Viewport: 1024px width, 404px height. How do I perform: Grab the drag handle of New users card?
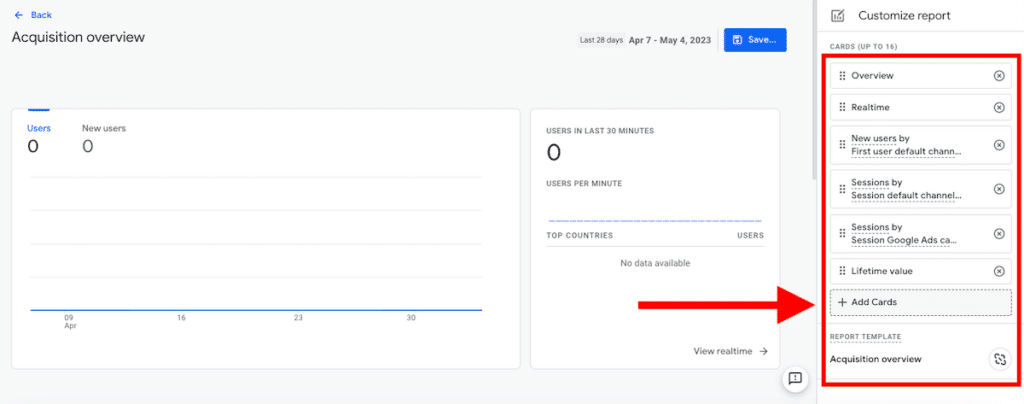tap(842, 145)
